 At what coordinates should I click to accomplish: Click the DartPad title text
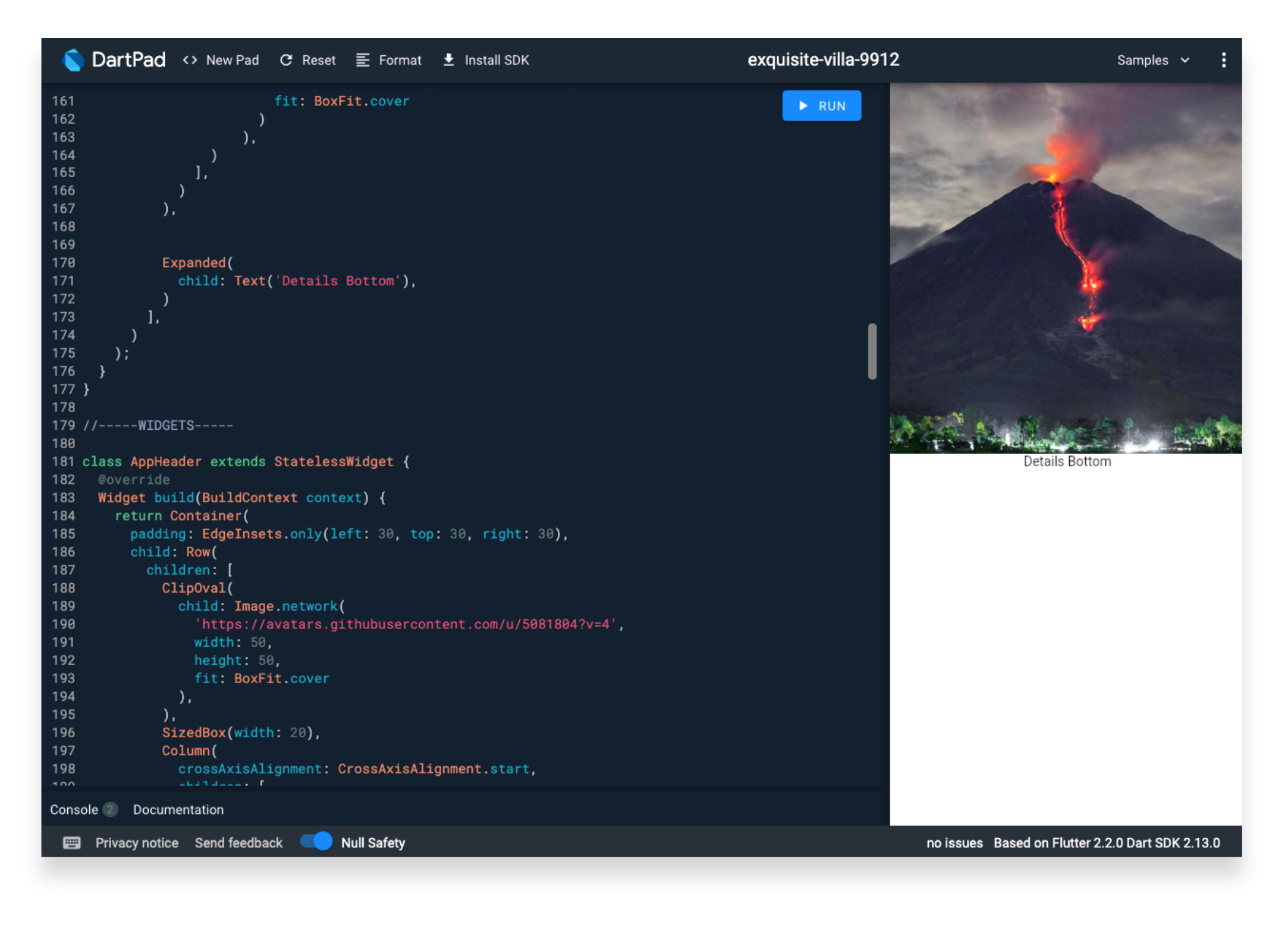[128, 59]
